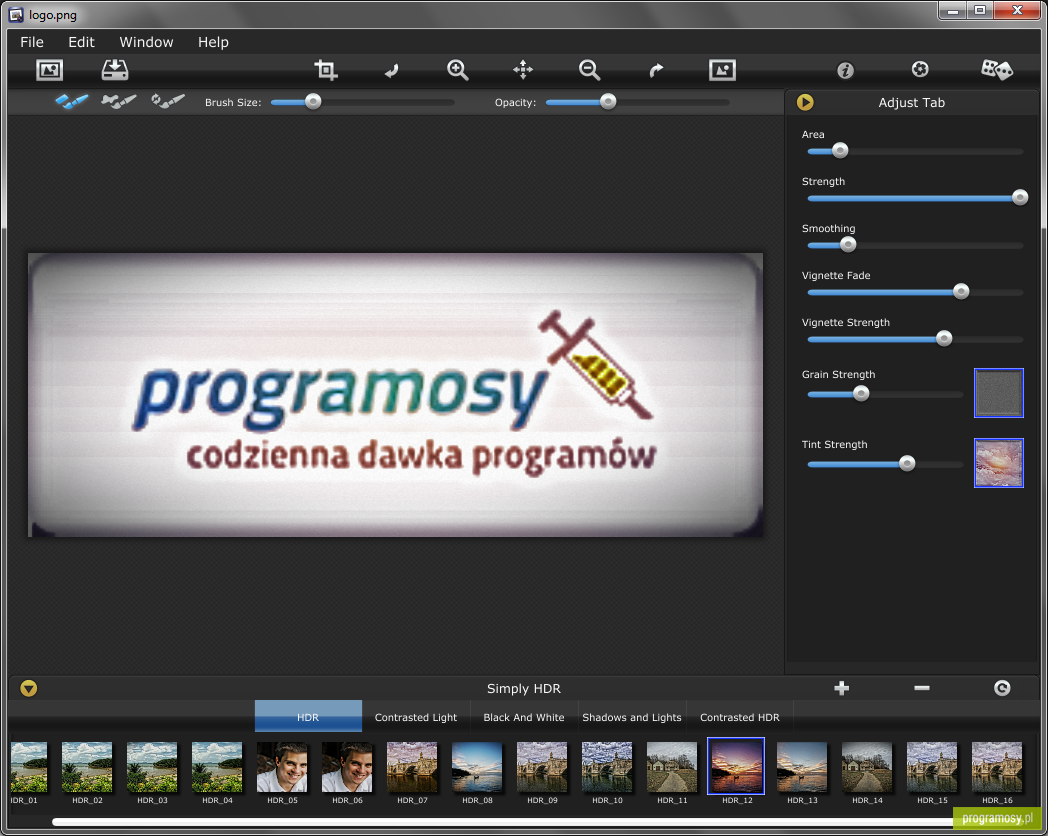Collapse the Simply HDR presets panel arrow
This screenshot has height=836, width=1048.
[28, 688]
